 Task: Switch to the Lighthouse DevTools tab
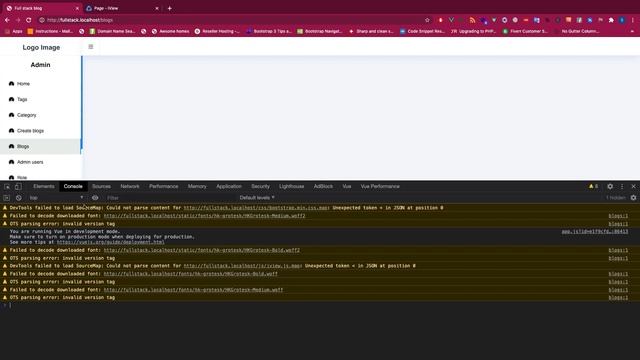[291, 186]
